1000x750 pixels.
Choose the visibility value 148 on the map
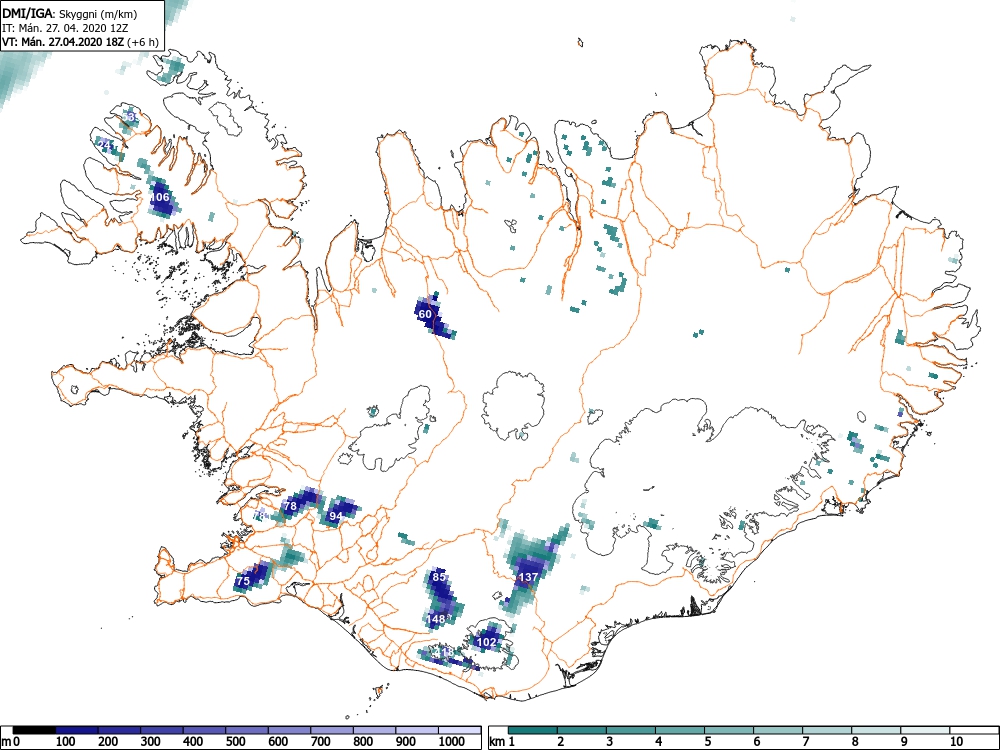pos(436,619)
